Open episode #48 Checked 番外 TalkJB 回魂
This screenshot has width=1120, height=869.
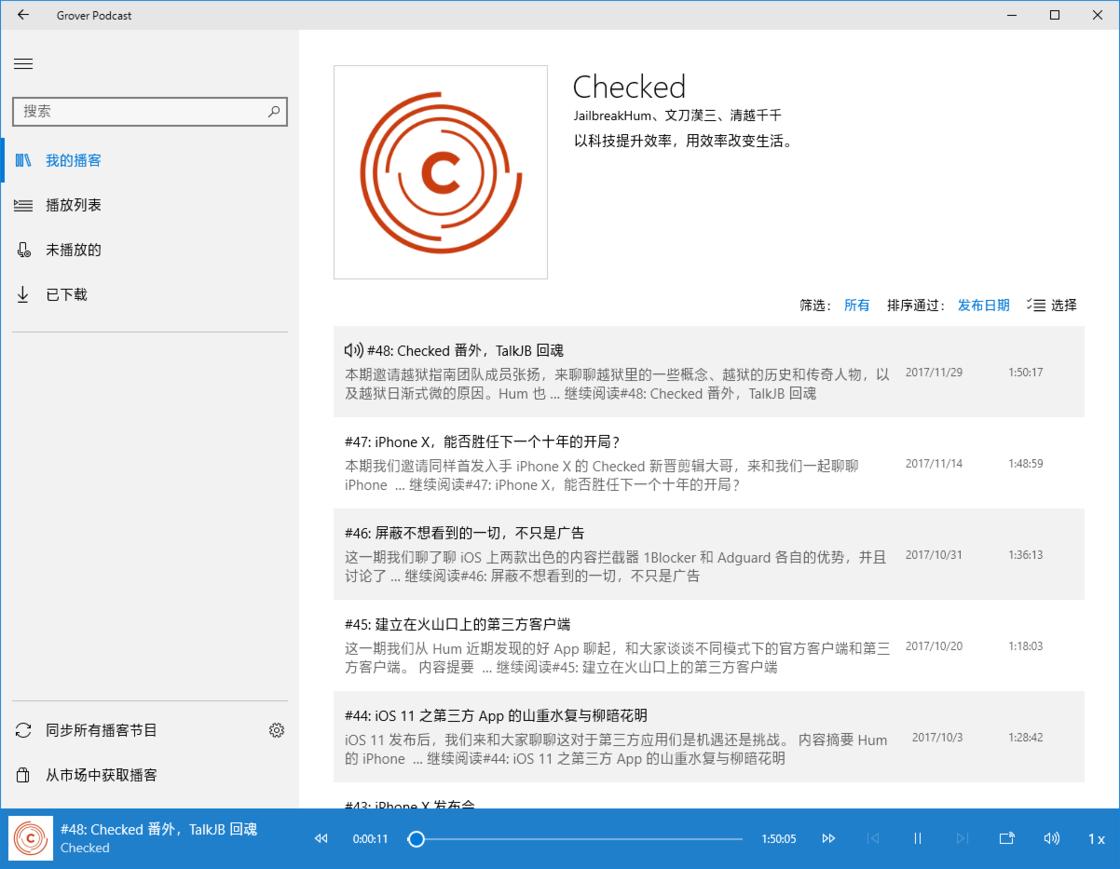tap(709, 371)
